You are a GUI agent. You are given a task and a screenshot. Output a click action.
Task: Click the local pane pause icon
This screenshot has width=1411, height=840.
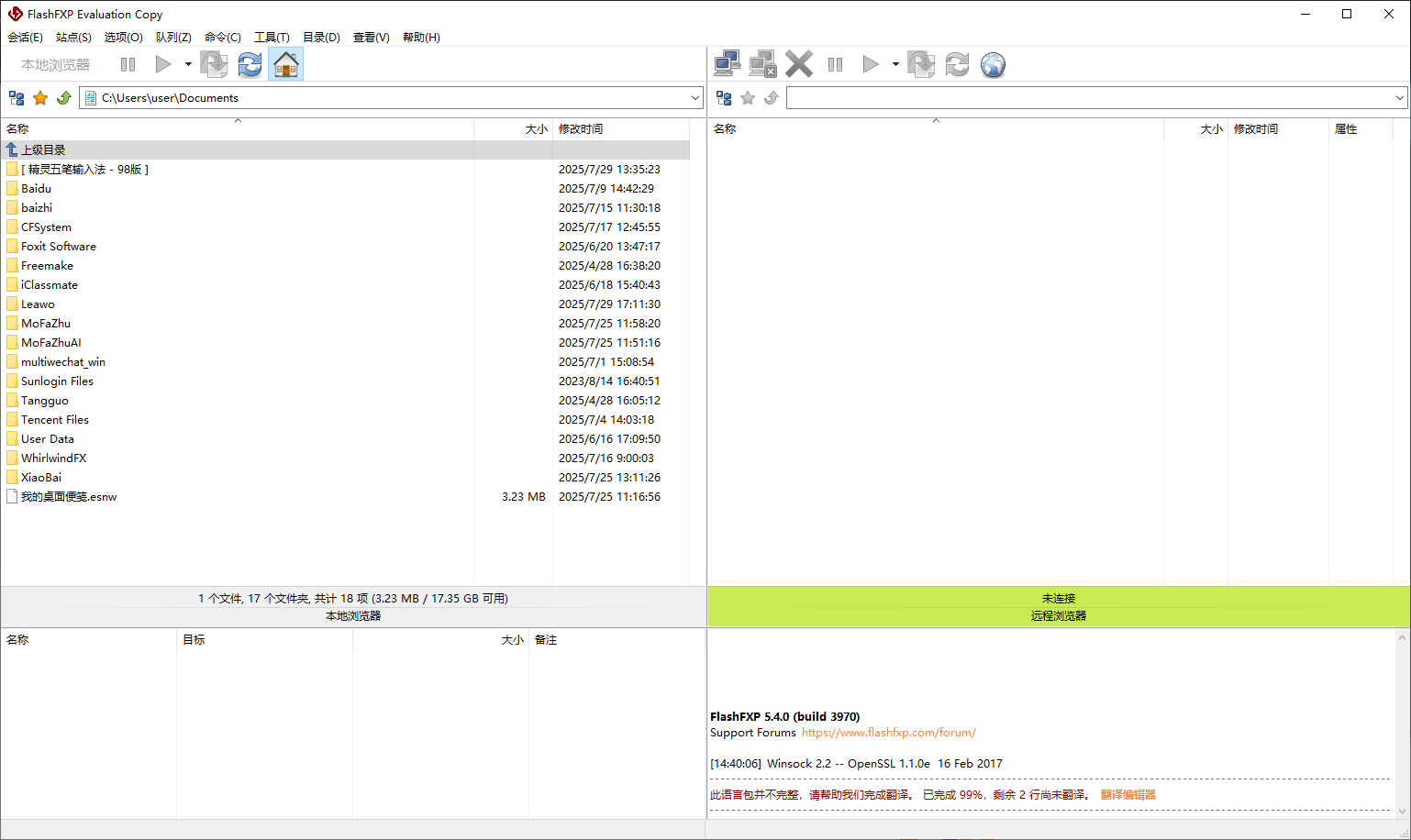128,64
